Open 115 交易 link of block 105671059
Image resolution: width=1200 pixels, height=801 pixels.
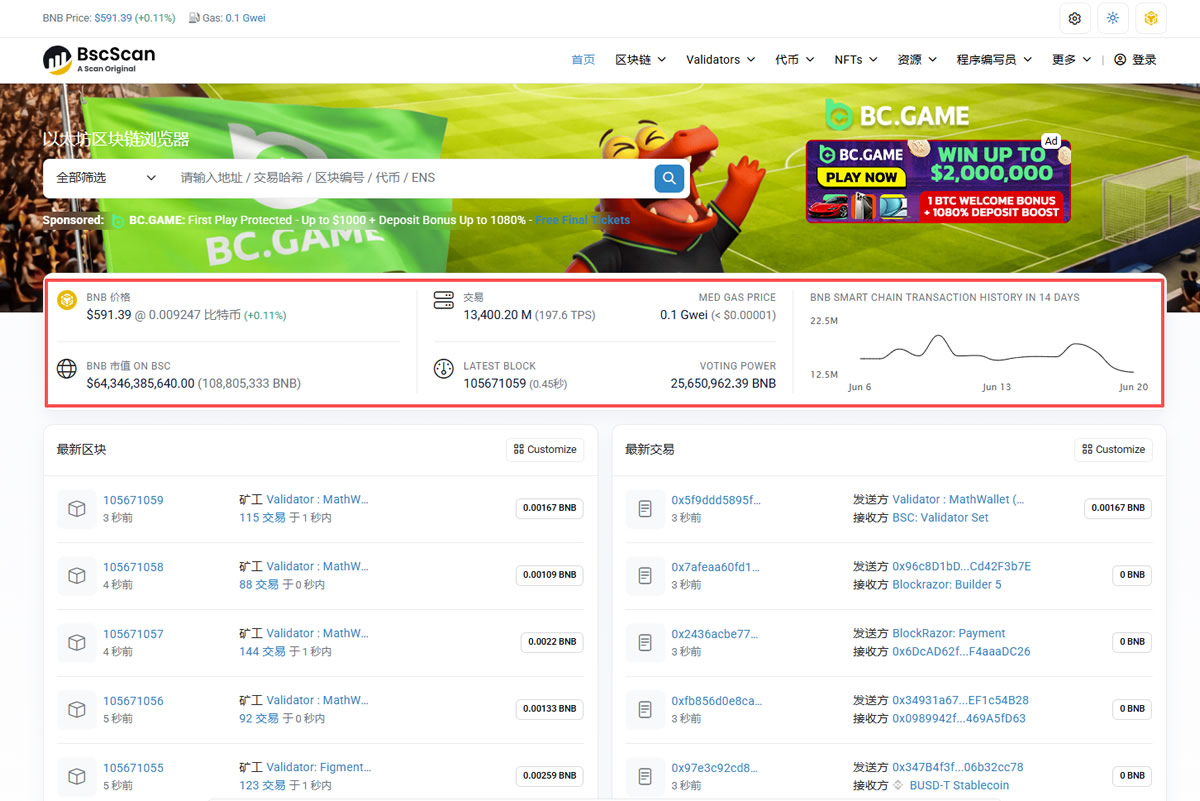[262, 518]
